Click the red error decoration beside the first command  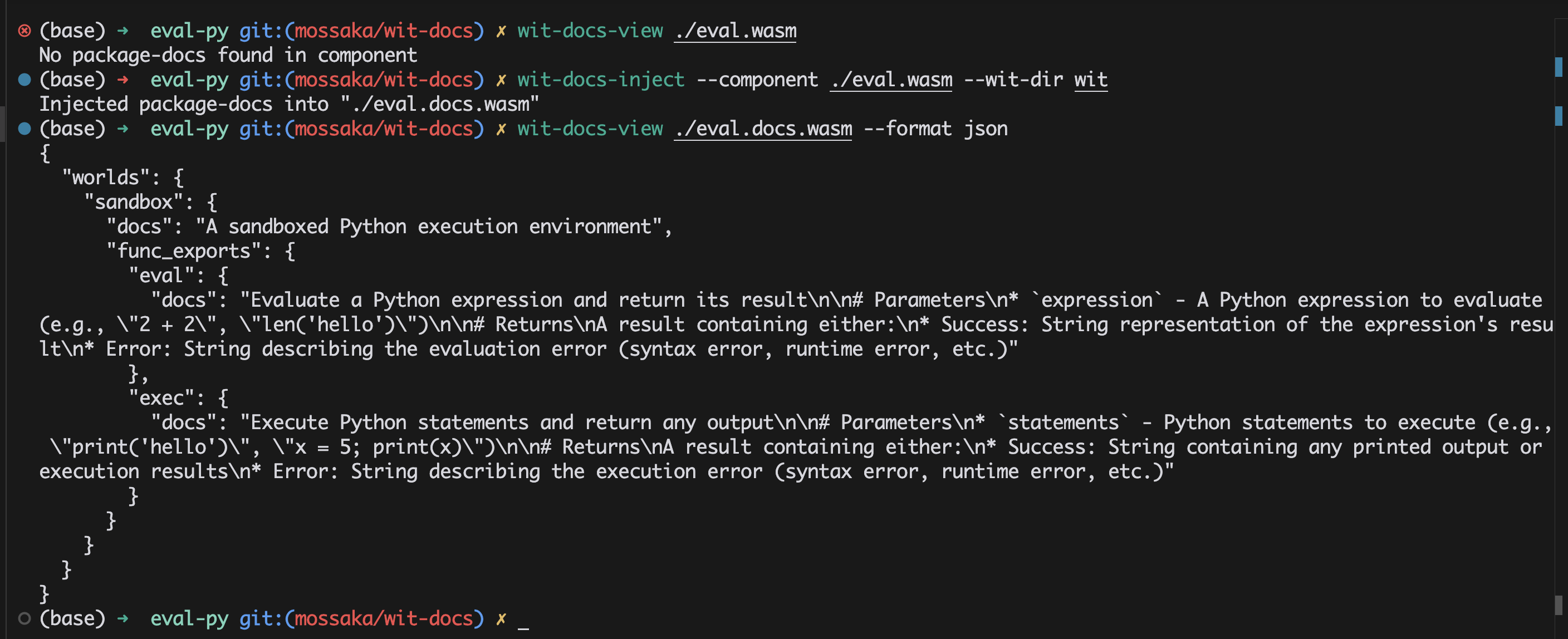[24, 31]
